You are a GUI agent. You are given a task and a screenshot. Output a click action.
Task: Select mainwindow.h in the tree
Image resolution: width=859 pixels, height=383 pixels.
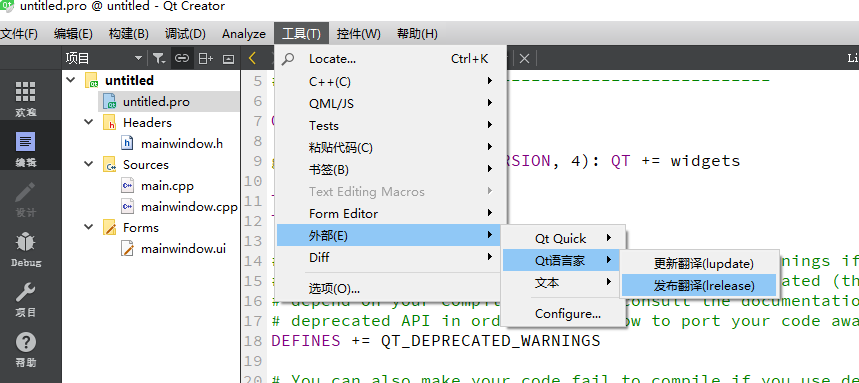tap(182, 144)
